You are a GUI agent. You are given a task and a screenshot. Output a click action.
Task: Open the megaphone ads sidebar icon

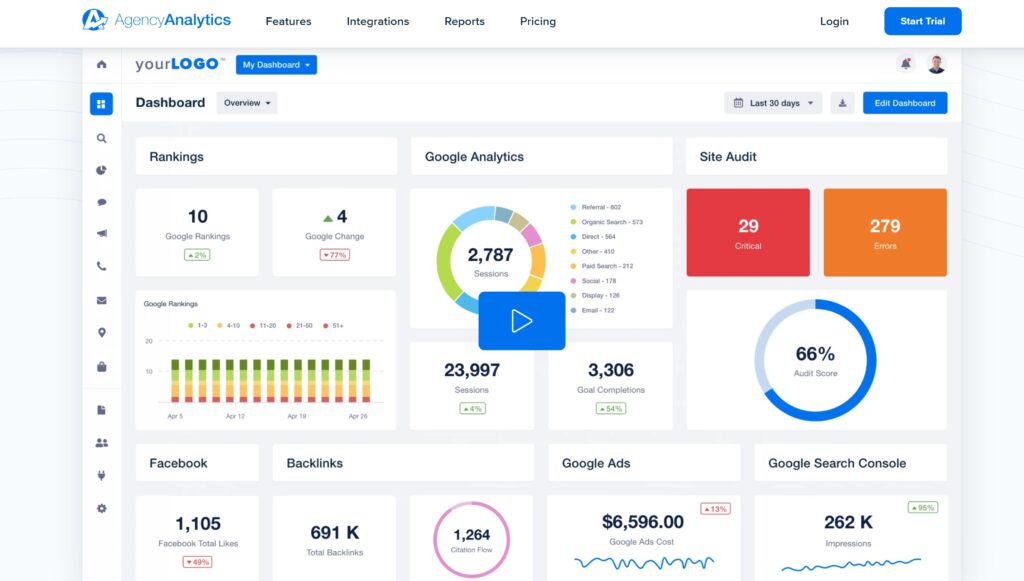[x=101, y=234]
